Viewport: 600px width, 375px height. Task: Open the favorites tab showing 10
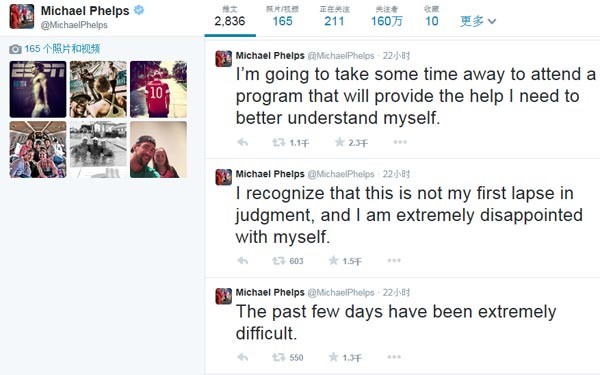[432, 17]
